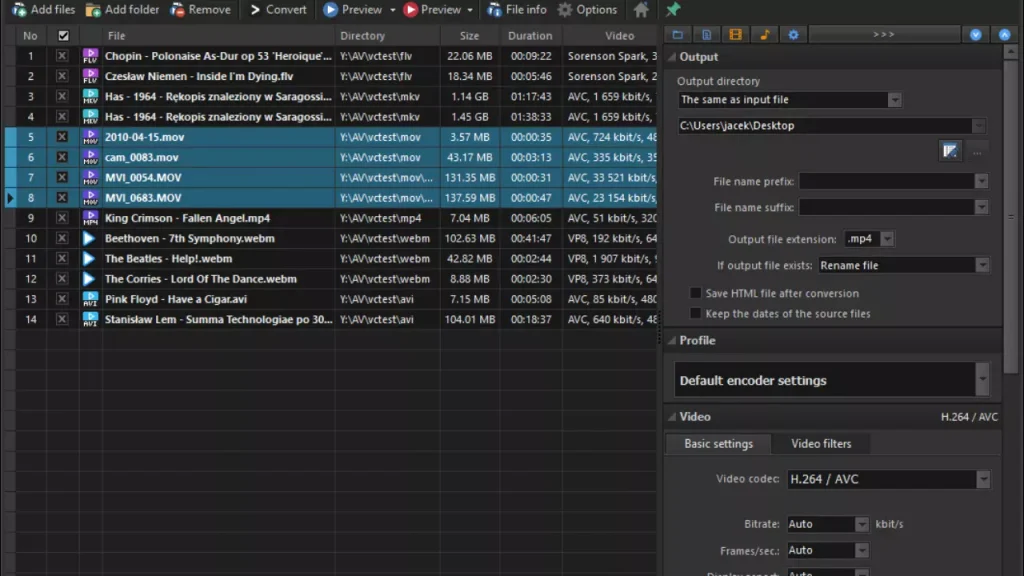Open the C:\Users\jacek\Desktop path dropdown
The image size is (1024, 576).
click(978, 126)
